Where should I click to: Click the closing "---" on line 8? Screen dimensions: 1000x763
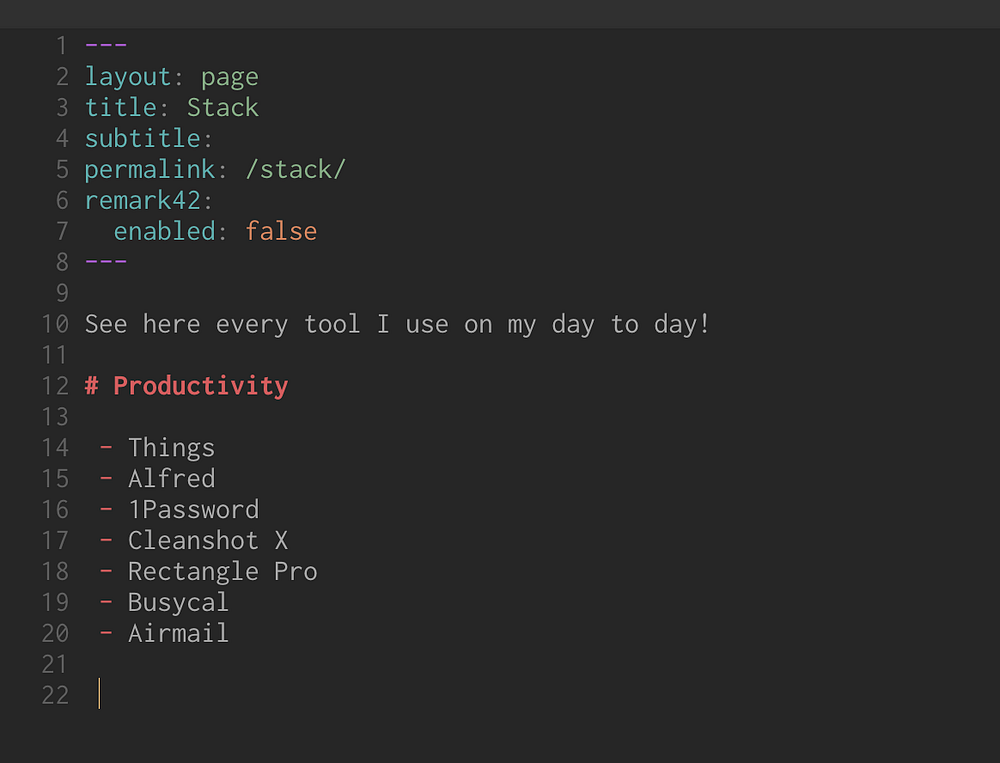(106, 262)
